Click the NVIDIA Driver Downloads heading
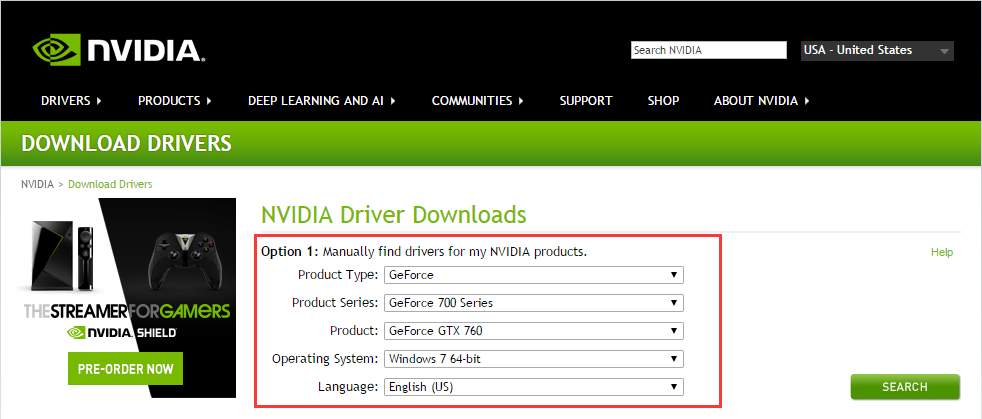 393,215
